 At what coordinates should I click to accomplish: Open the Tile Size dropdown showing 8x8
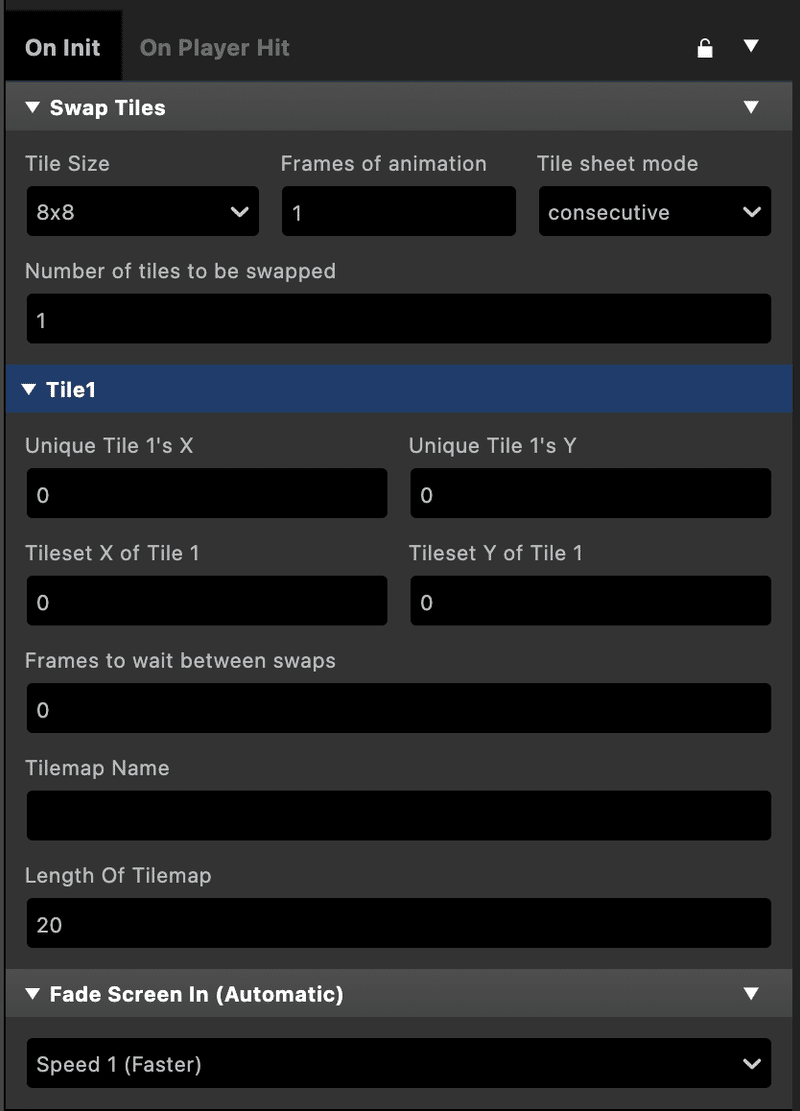pyautogui.click(x=140, y=211)
